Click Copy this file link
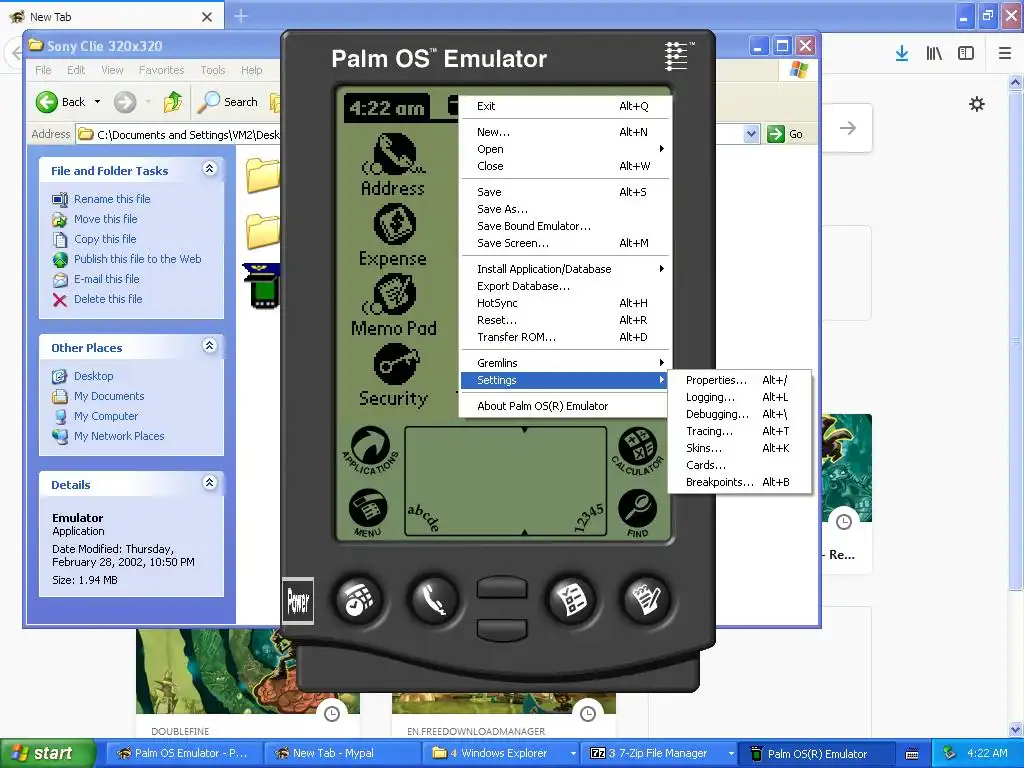Viewport: 1024px width, 768px height. [104, 239]
